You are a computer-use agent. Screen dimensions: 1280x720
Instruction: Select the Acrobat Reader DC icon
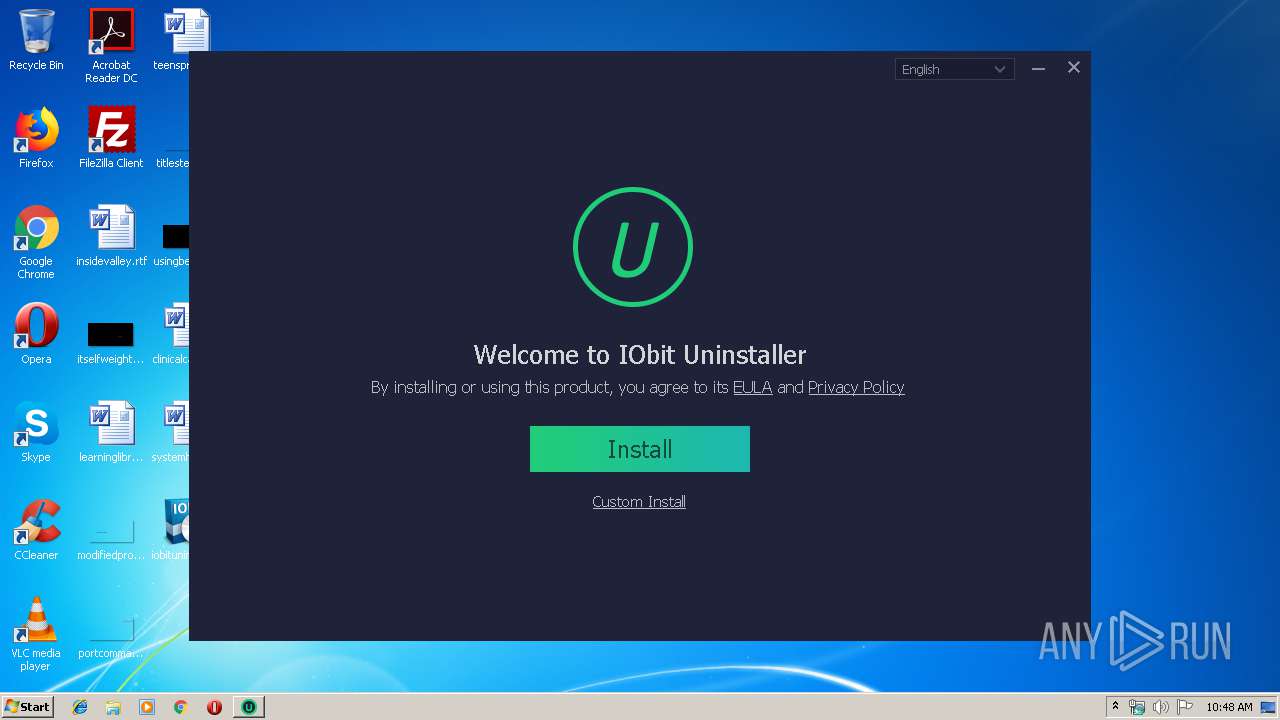click(x=111, y=46)
